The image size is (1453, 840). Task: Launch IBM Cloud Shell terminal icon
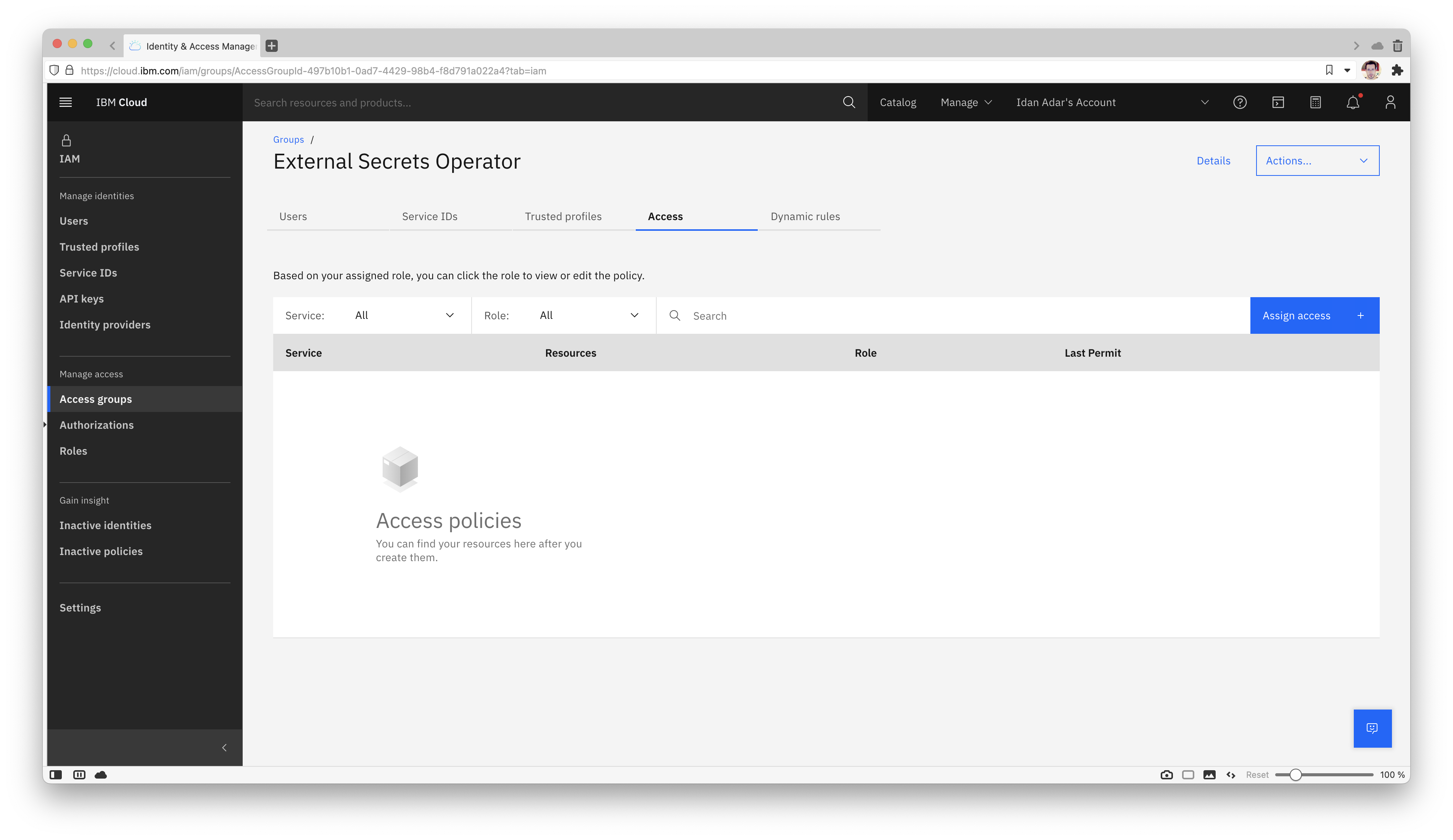[1278, 102]
